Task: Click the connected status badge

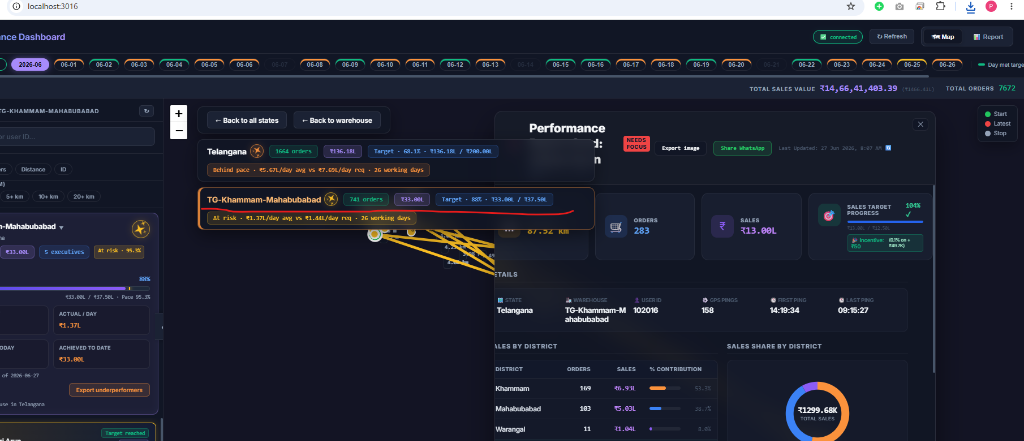Action: pyautogui.click(x=838, y=37)
